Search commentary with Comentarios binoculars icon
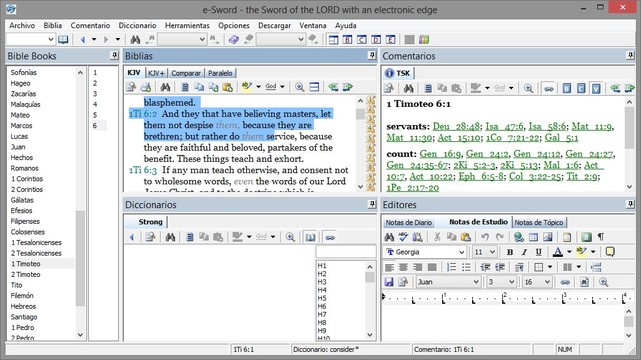Viewport: 641px width, 360px height. point(408,88)
